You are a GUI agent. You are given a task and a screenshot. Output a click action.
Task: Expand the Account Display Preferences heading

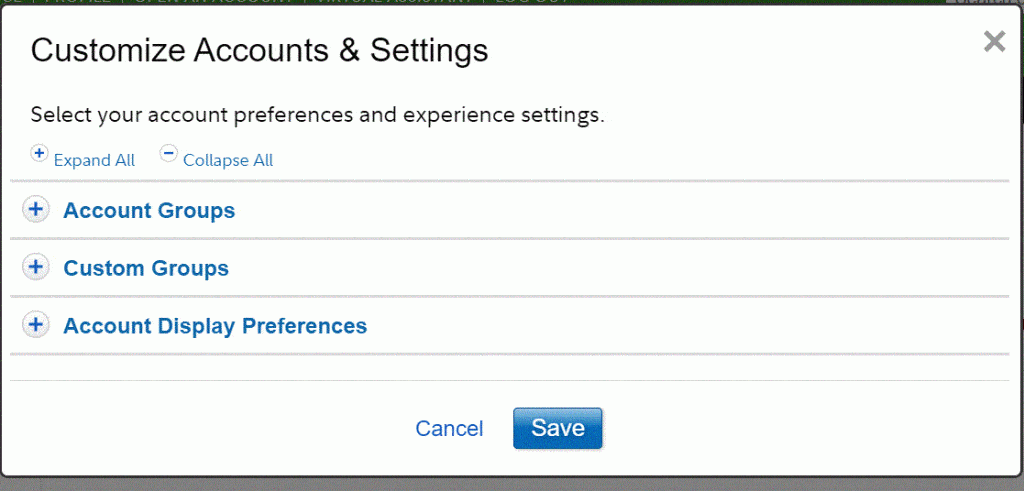[x=215, y=326]
